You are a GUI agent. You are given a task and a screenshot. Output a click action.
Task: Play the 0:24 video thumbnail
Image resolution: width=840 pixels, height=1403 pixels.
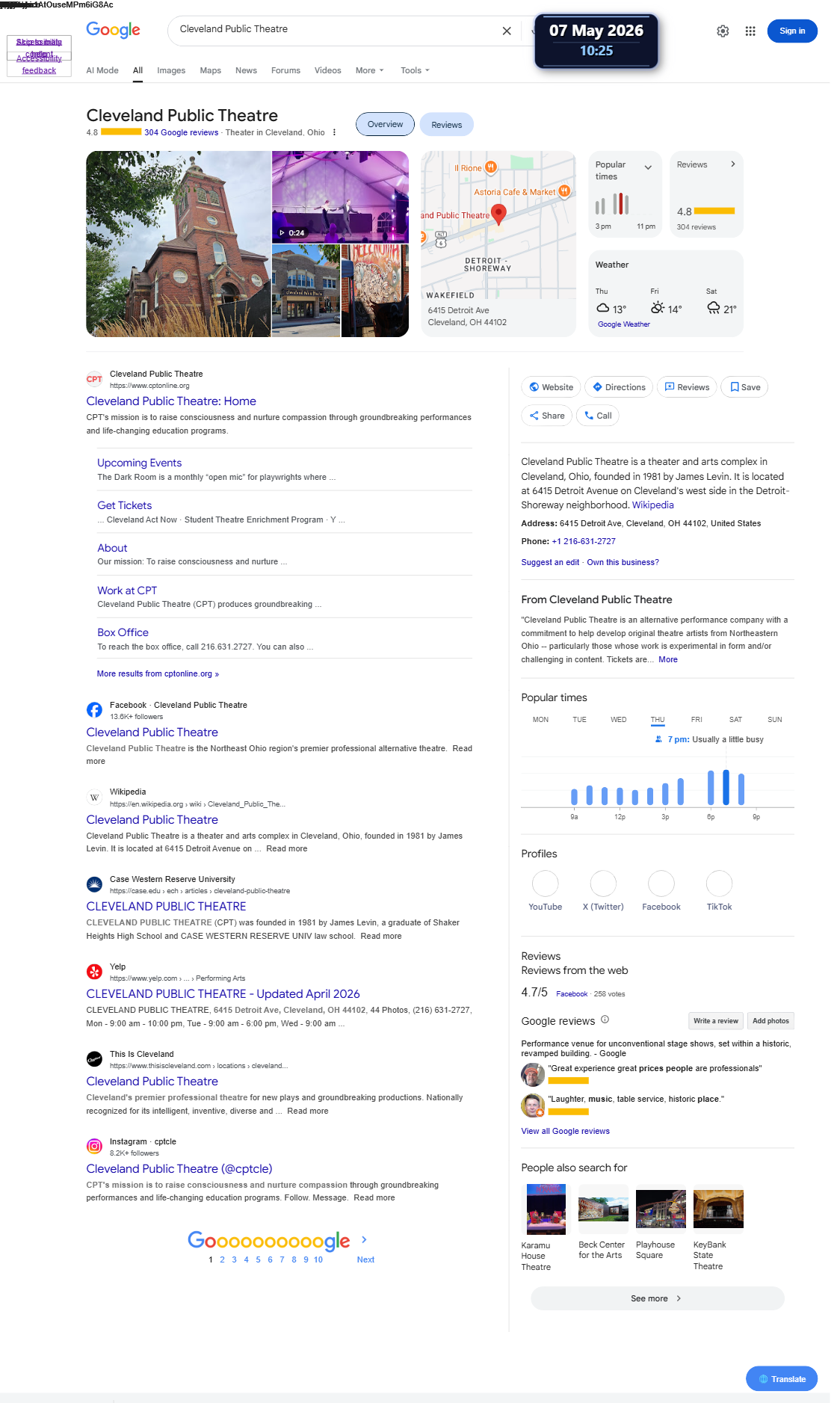point(340,197)
